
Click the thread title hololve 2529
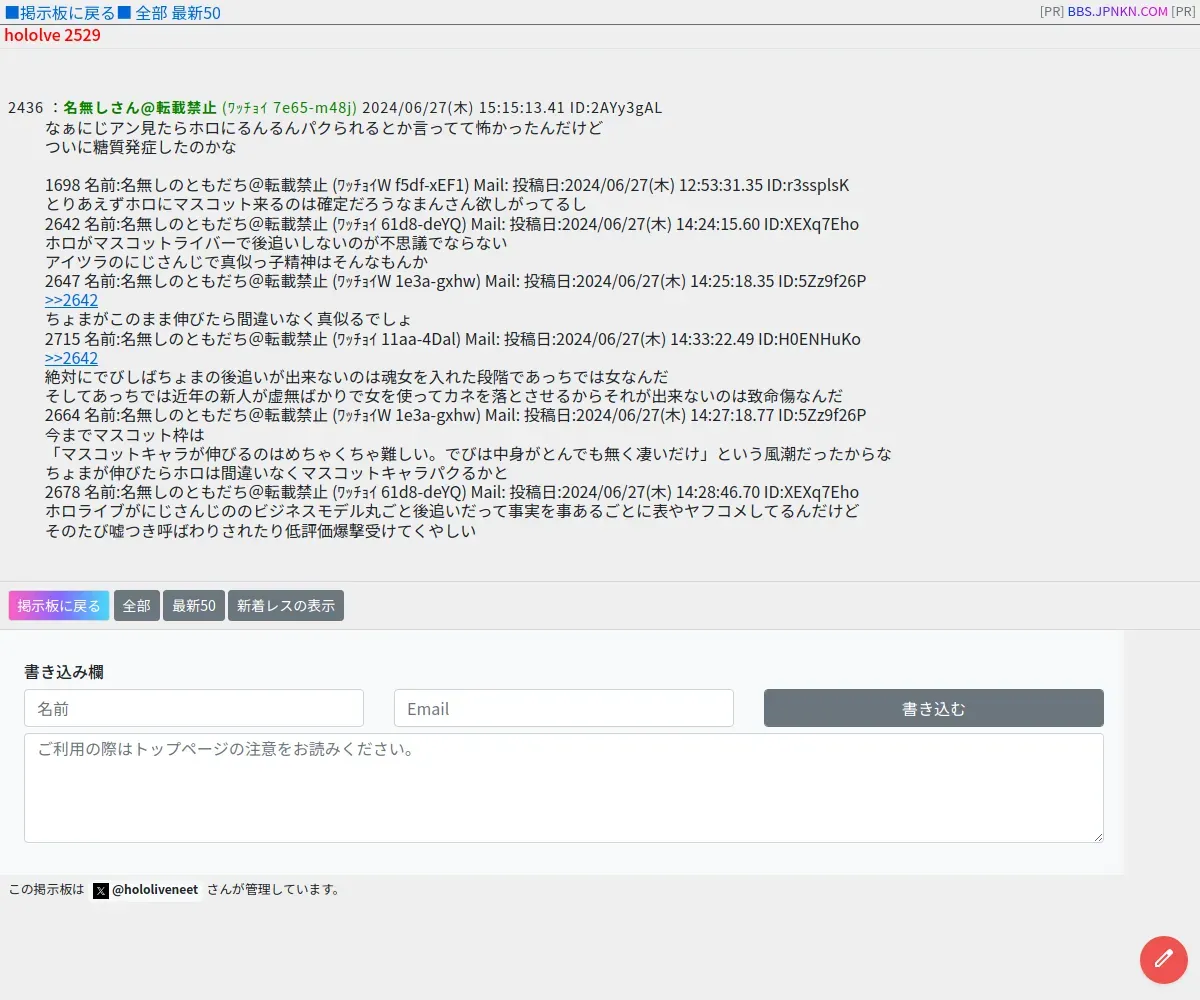(52, 35)
